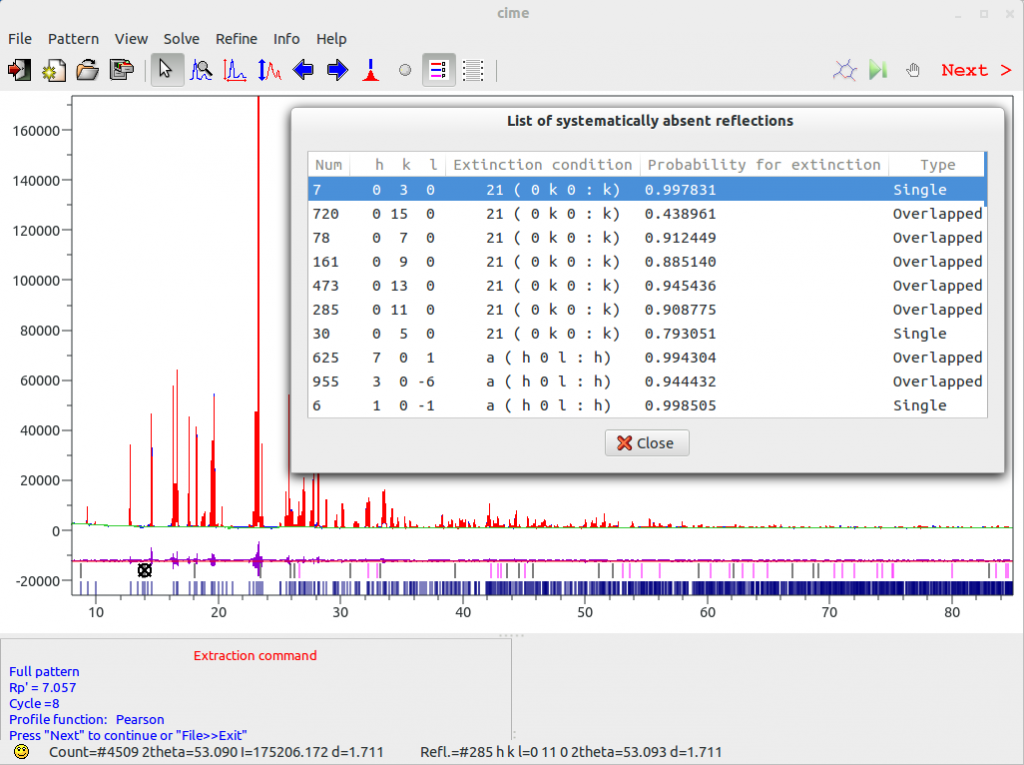Open the Info menu
1024x765 pixels.
coord(286,39)
